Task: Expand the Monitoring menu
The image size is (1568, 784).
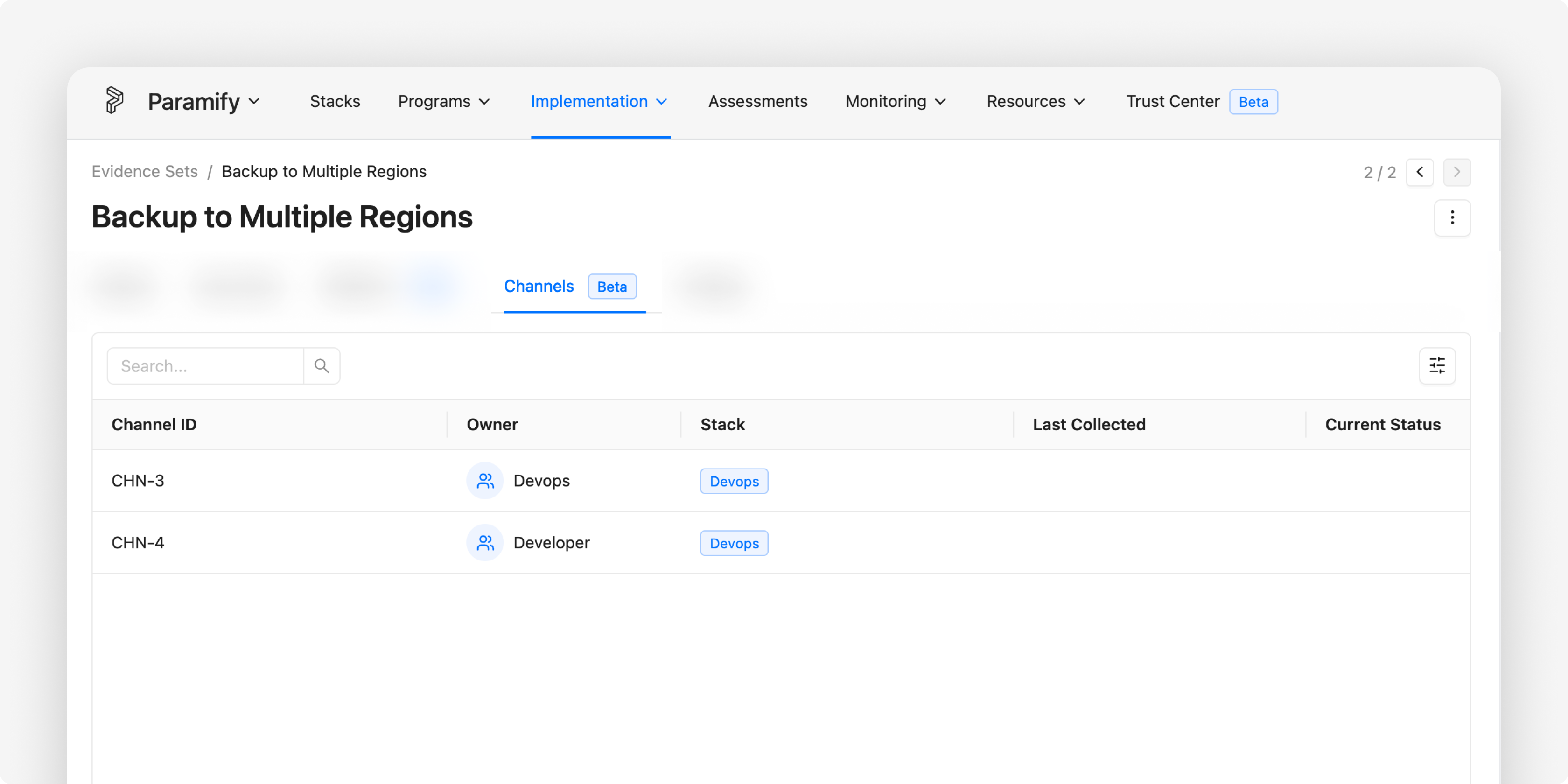Action: coord(896,101)
